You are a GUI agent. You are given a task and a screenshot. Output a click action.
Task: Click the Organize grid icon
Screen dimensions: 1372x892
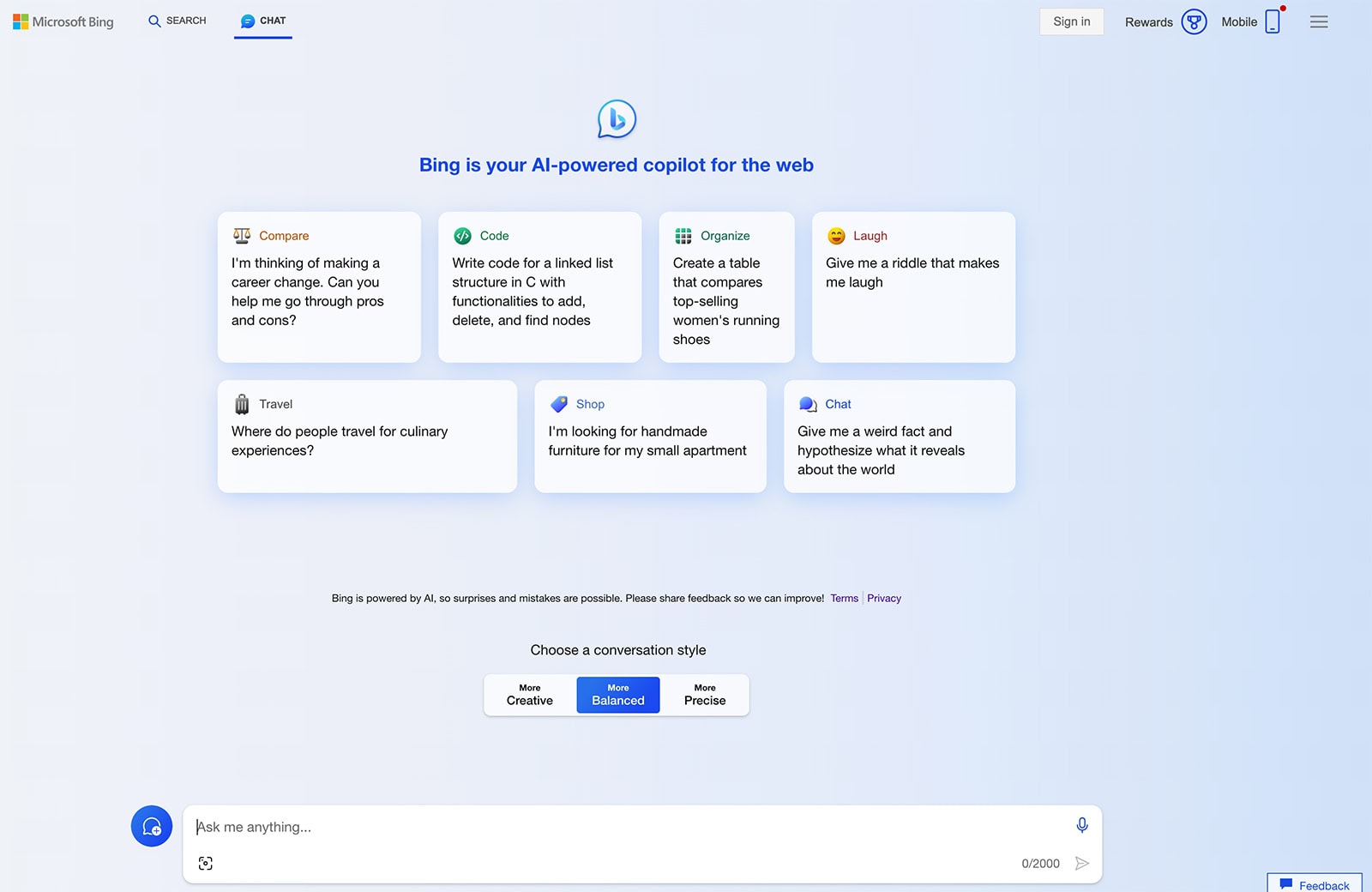pos(683,236)
